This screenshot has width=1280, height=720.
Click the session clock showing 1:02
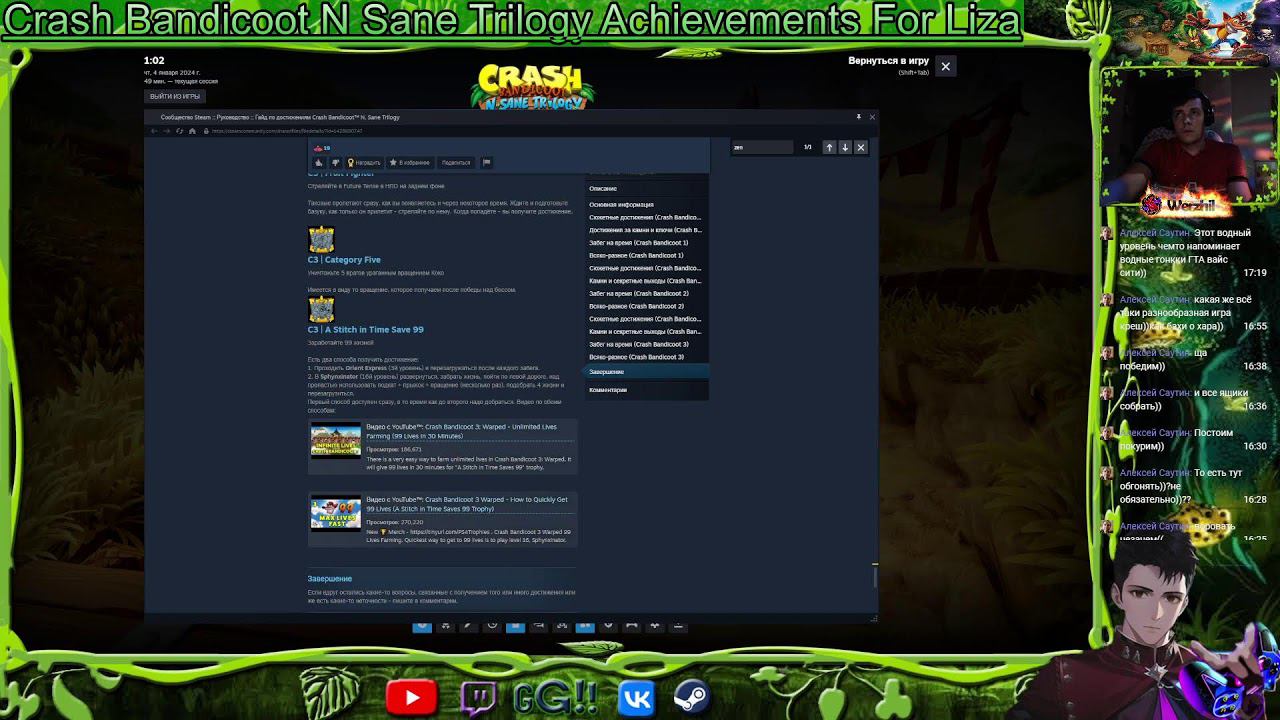[154, 61]
